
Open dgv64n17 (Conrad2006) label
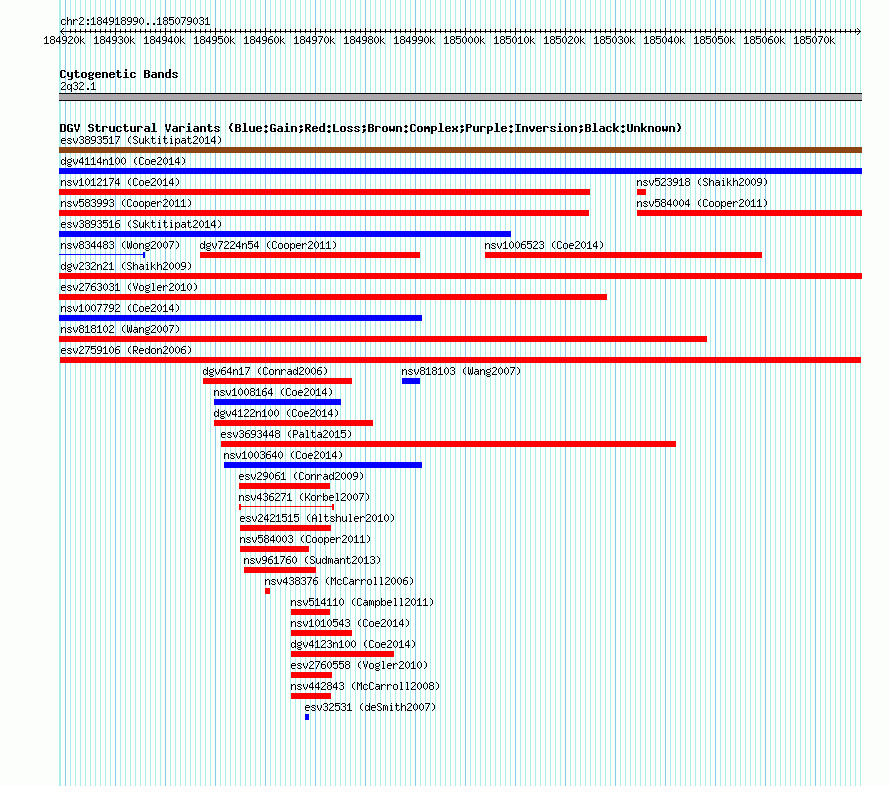coord(265,371)
